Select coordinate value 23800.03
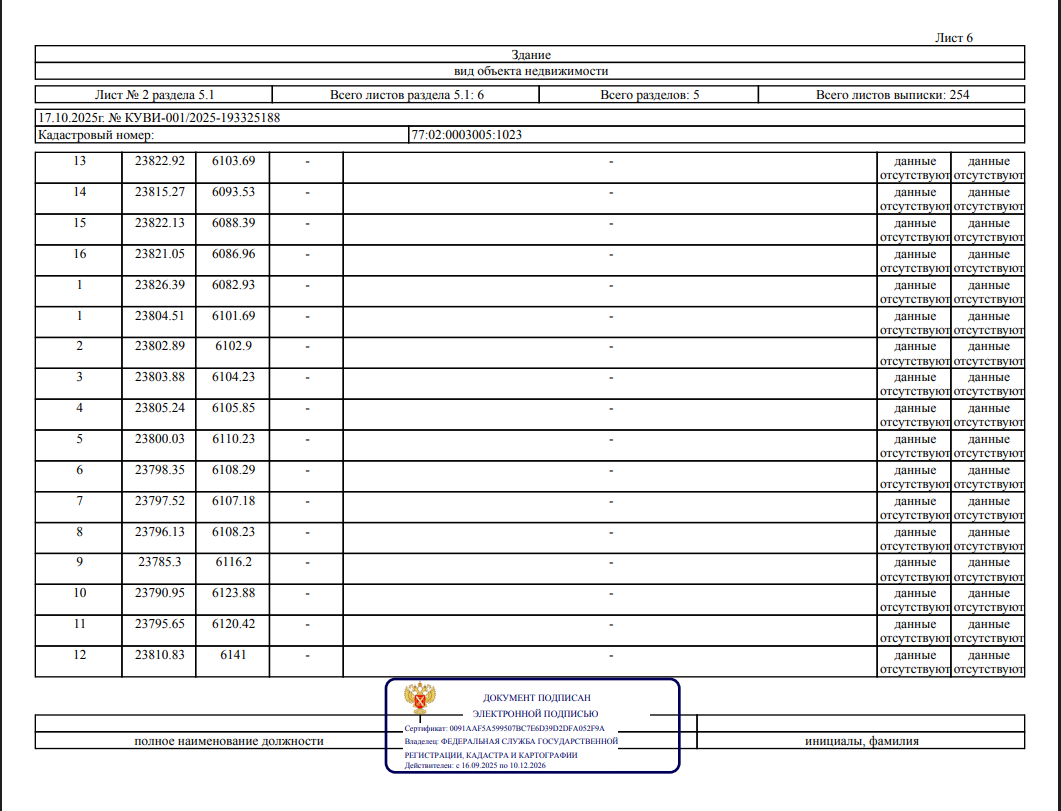The height and width of the screenshot is (811, 1061). [x=160, y=439]
